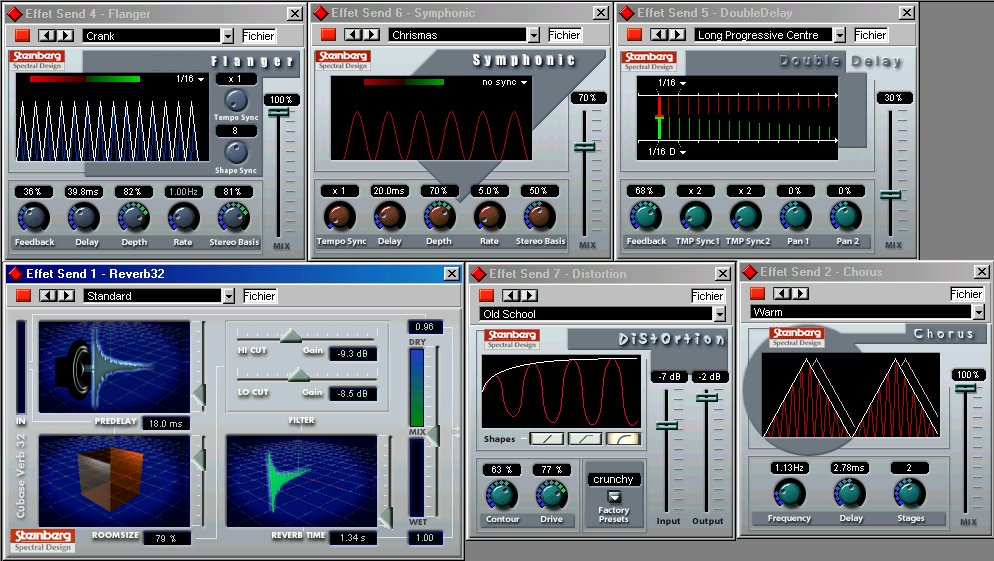The width and height of the screenshot is (994, 561).
Task: Go to next preset in DoubleDelay window
Action: coord(677,34)
